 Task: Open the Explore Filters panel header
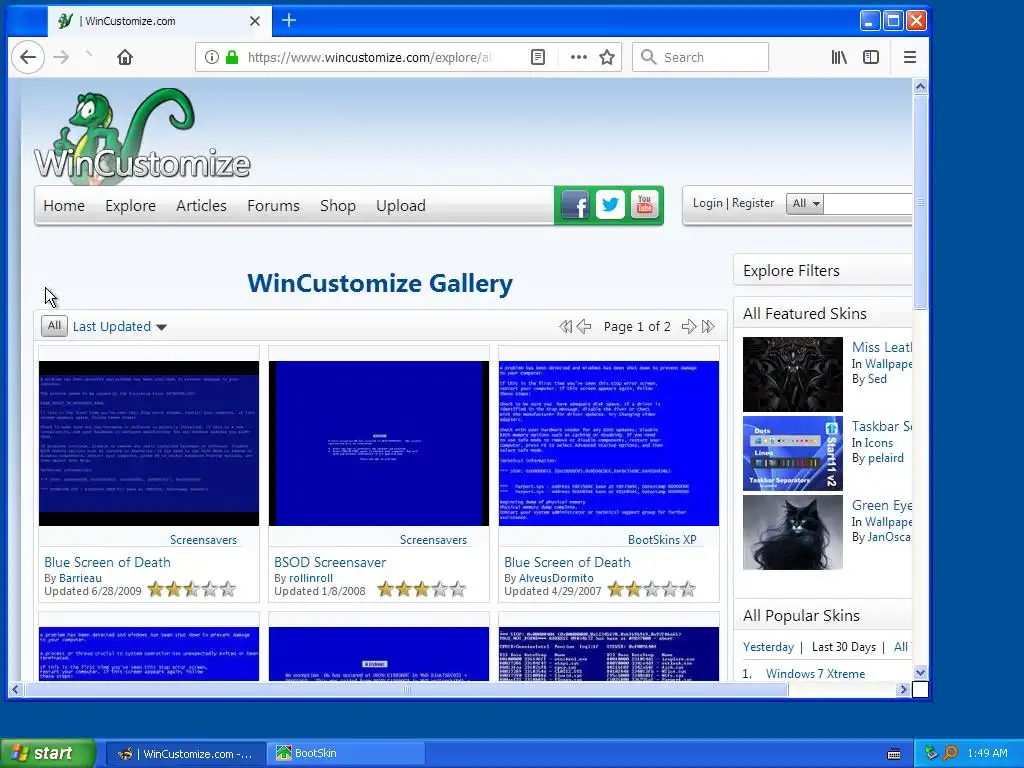coord(823,270)
